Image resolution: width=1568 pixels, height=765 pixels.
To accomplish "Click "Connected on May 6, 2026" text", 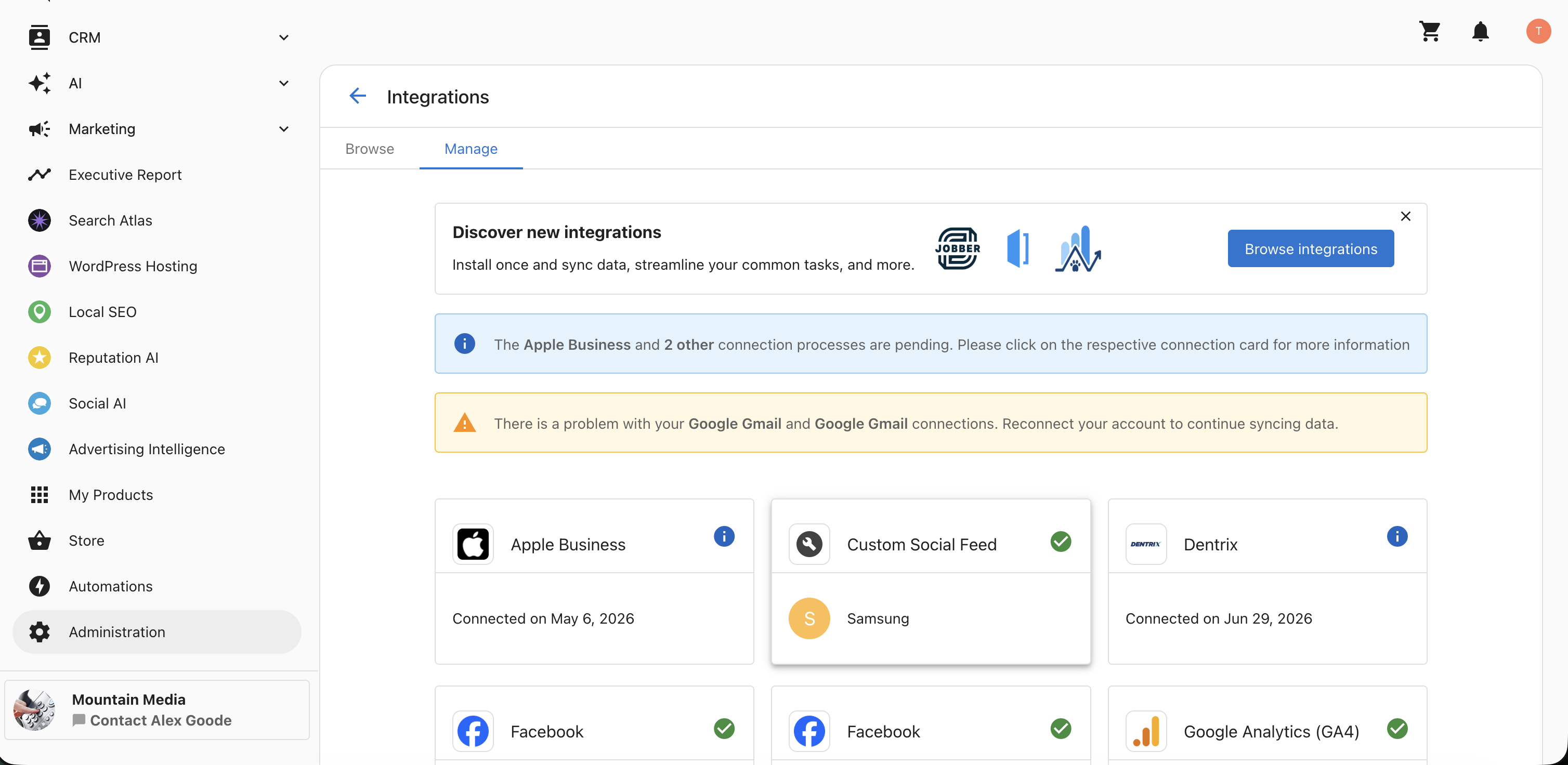I will click(543, 618).
